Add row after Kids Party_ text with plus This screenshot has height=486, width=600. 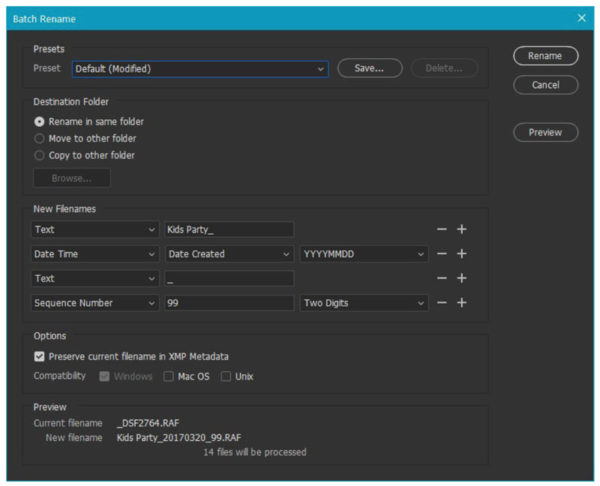[x=461, y=229]
